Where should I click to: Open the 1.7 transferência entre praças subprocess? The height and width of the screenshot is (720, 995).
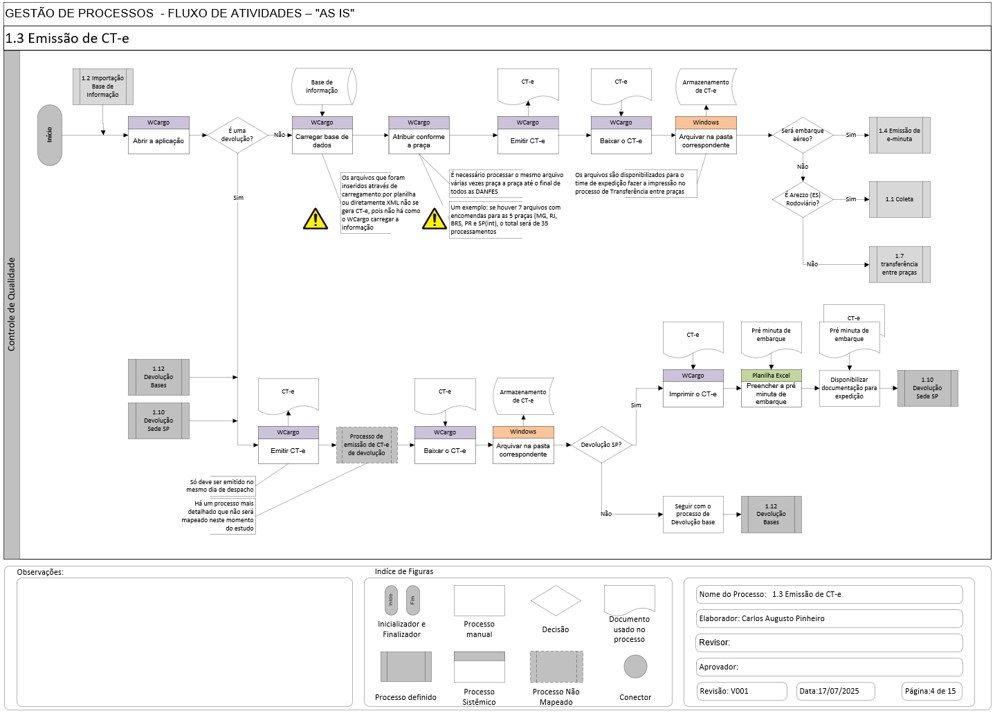click(x=900, y=265)
